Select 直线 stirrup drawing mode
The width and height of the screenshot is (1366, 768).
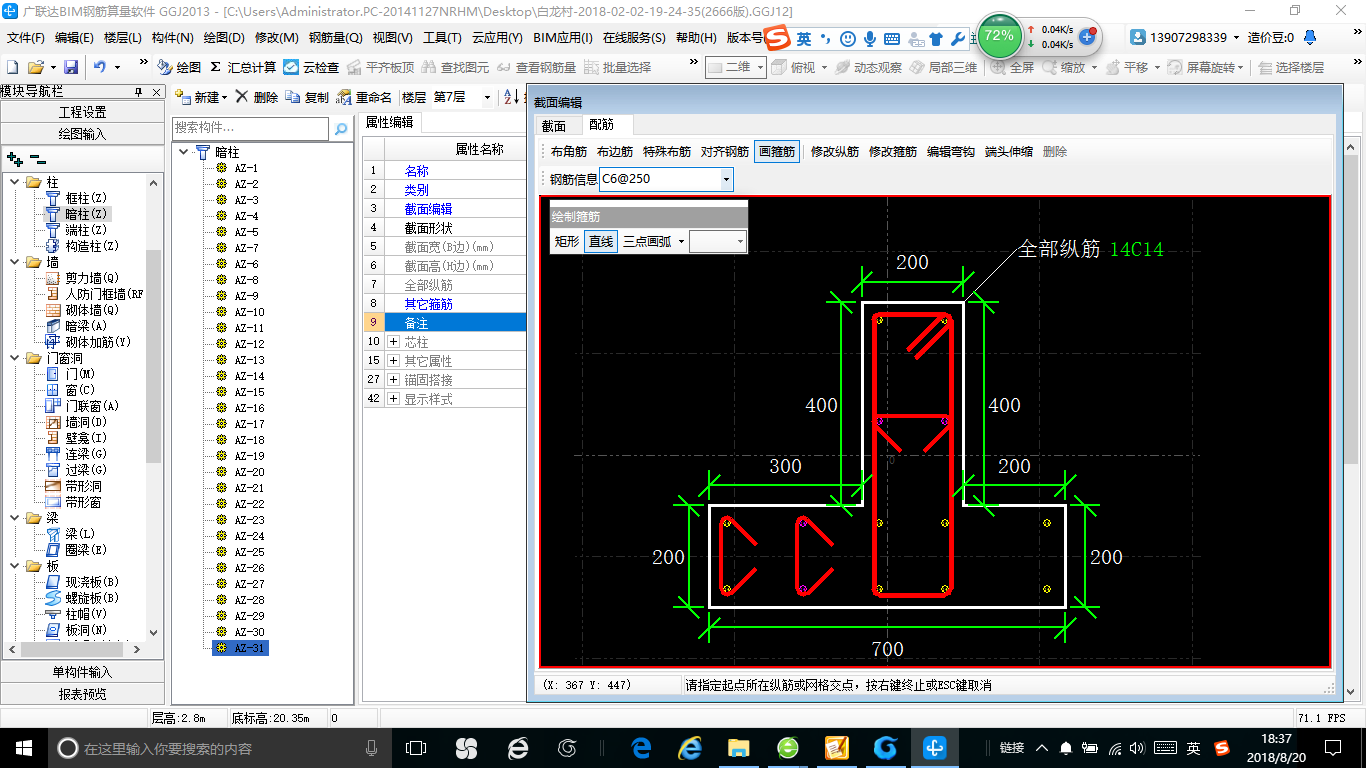(601, 241)
